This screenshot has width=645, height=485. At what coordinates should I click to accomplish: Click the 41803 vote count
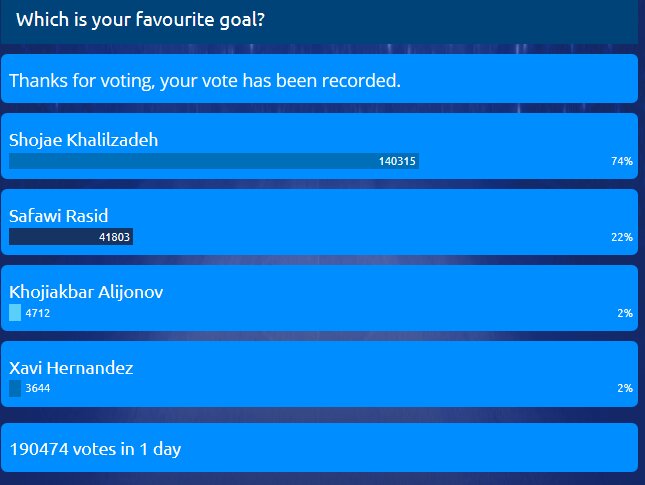115,237
